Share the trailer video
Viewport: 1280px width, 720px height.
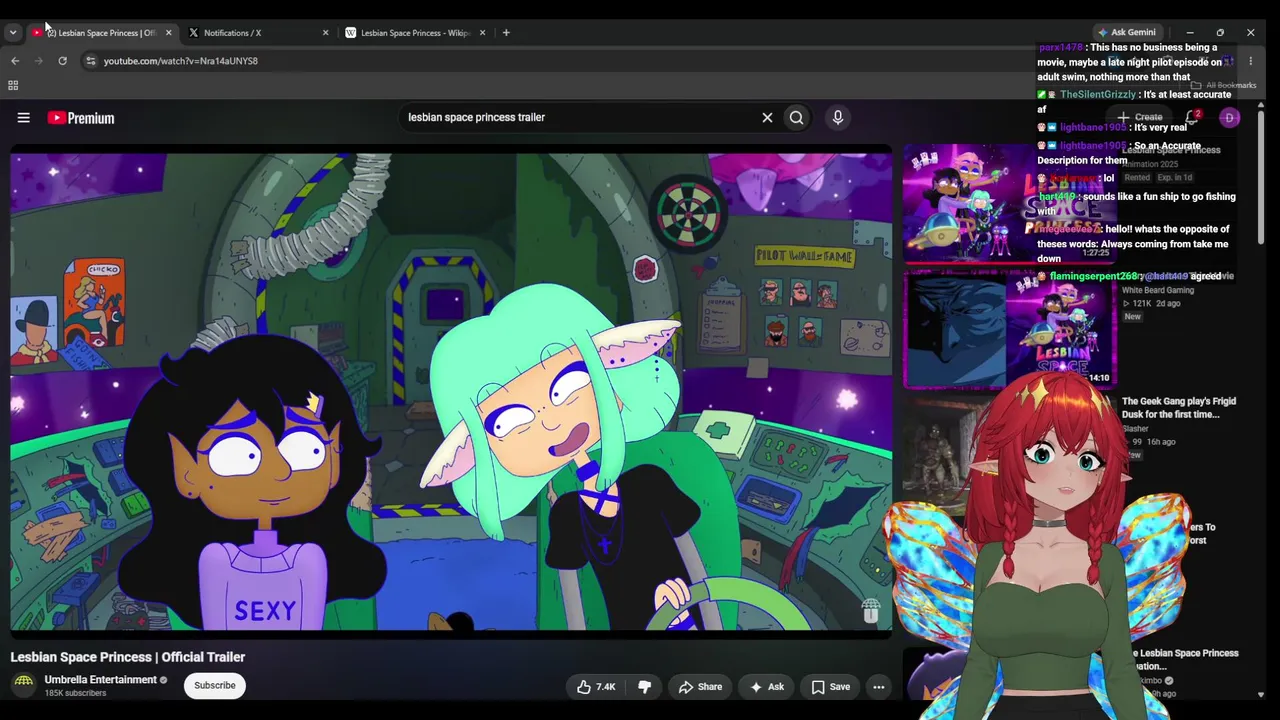tap(700, 687)
